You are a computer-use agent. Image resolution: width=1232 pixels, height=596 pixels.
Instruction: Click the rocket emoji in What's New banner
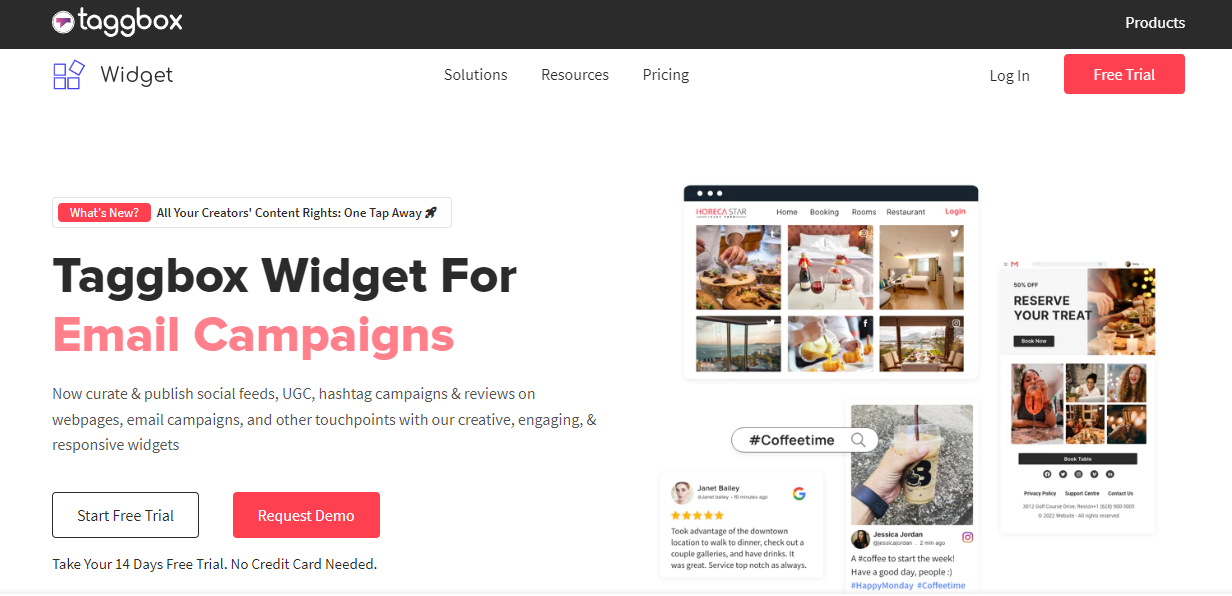[x=431, y=212]
